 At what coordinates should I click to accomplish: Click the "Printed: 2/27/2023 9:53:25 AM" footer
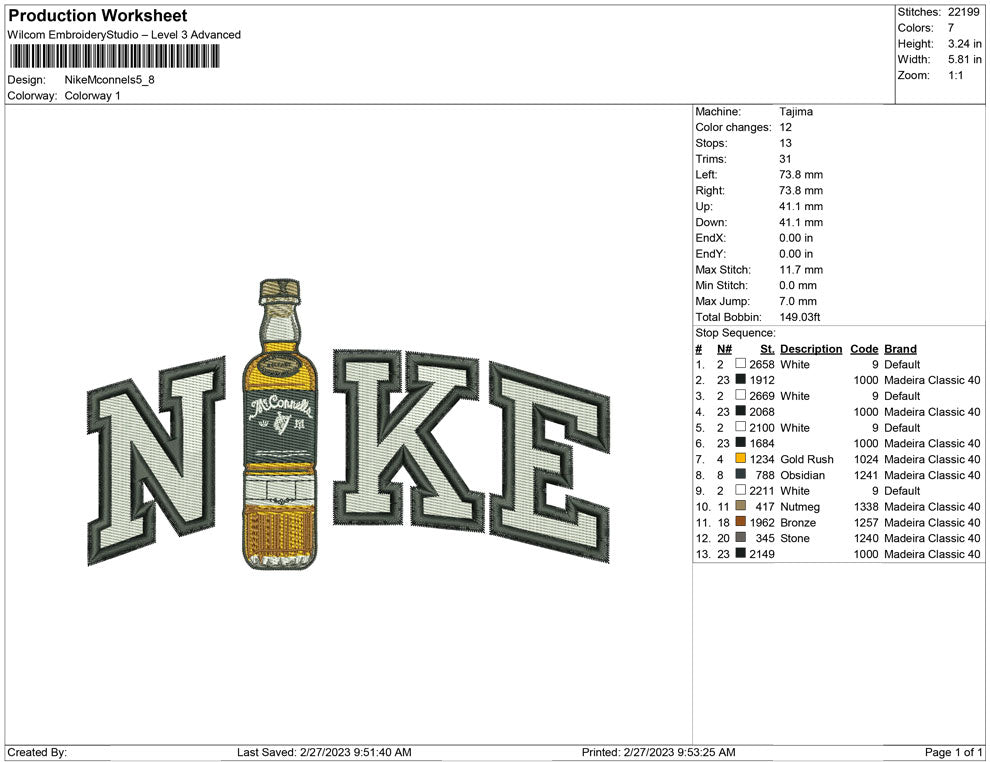658,752
